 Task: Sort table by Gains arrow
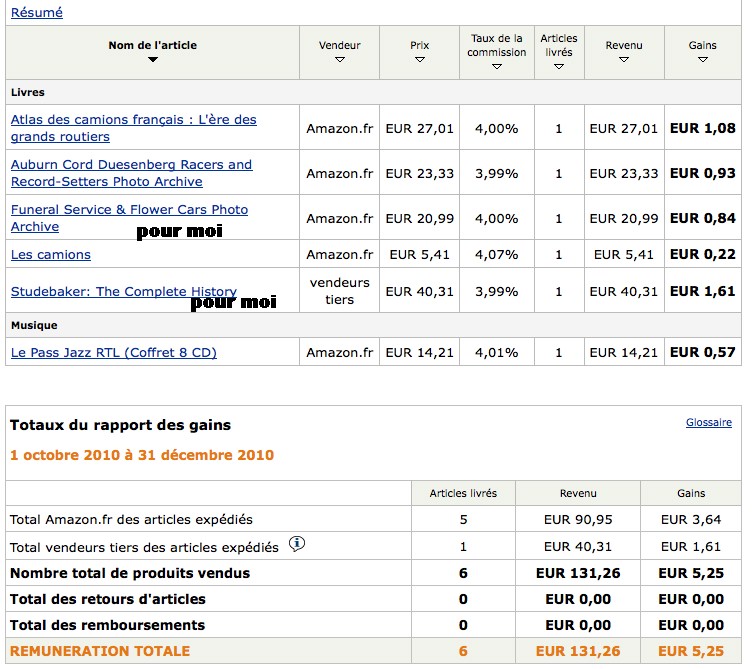coord(703,60)
